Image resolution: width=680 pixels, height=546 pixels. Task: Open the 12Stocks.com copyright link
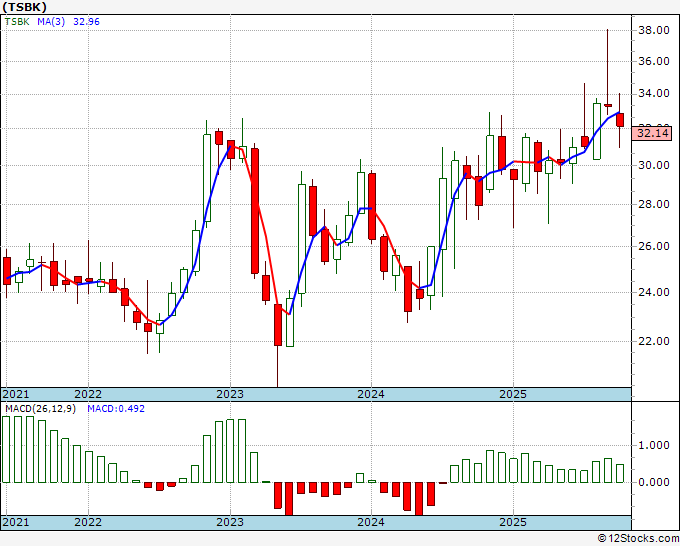[638, 539]
